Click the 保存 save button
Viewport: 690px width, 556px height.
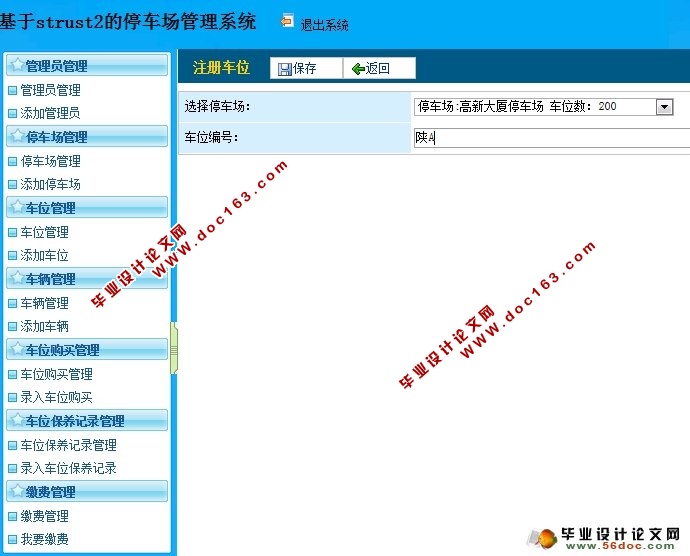[x=306, y=68]
